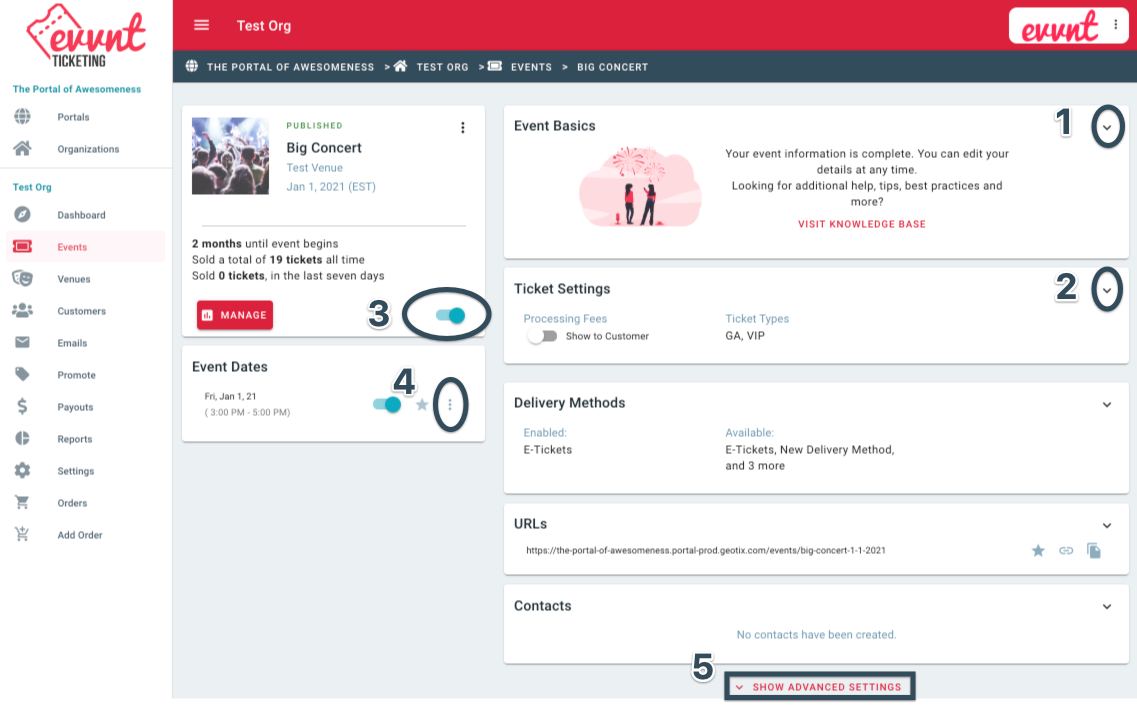The height and width of the screenshot is (712, 1137).
Task: Open Venues in the sidebar
Action: coord(74,278)
